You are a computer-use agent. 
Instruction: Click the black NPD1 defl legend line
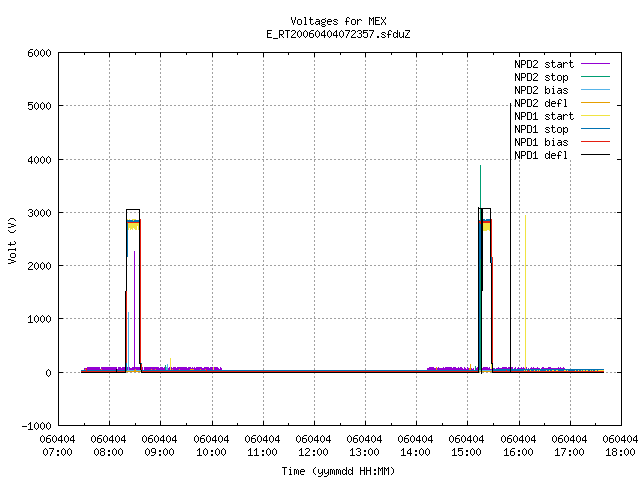595,155
